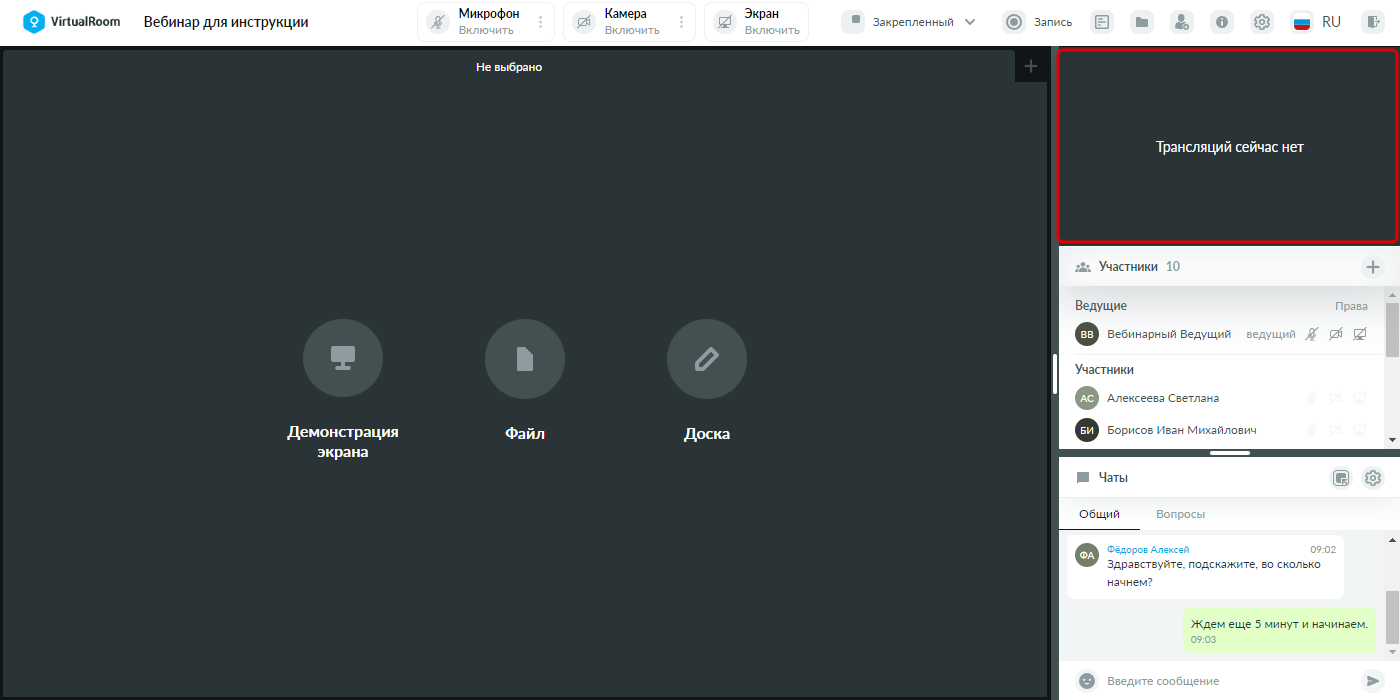Start recording with the Запись button

1038,22
